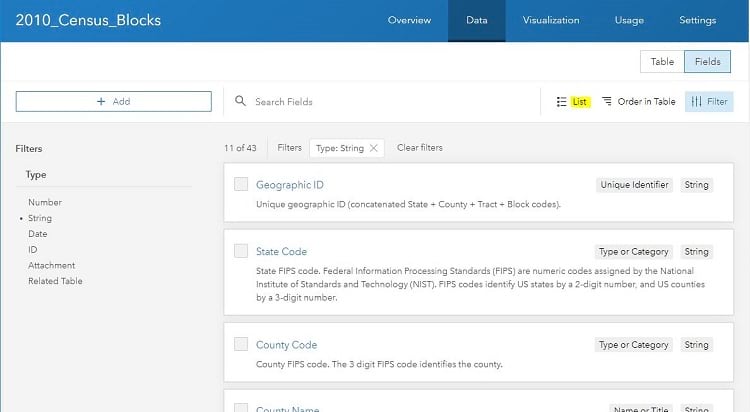750x412 pixels.
Task: Open the County Code field link
Action: 286,345
